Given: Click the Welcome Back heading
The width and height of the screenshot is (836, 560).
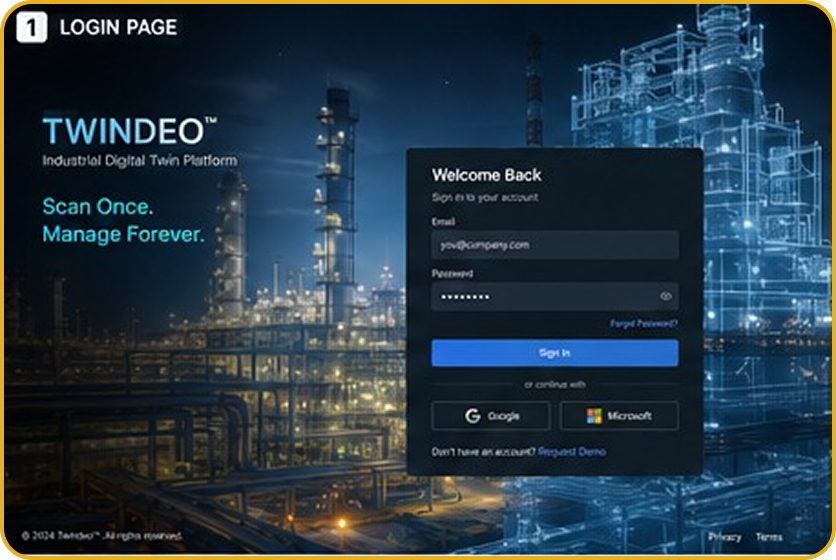Looking at the screenshot, I should coord(486,175).
